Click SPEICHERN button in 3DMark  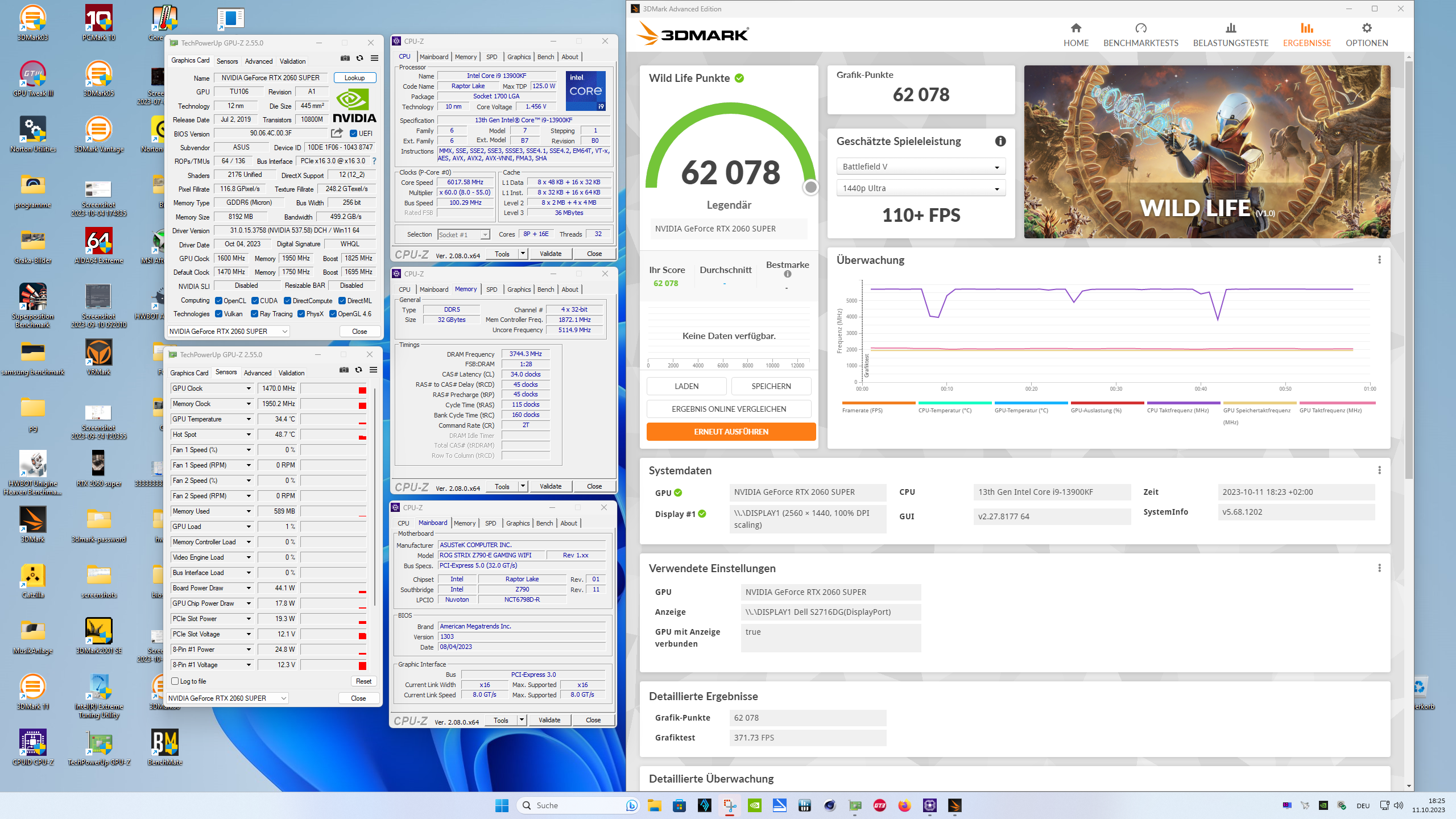pyautogui.click(x=771, y=386)
